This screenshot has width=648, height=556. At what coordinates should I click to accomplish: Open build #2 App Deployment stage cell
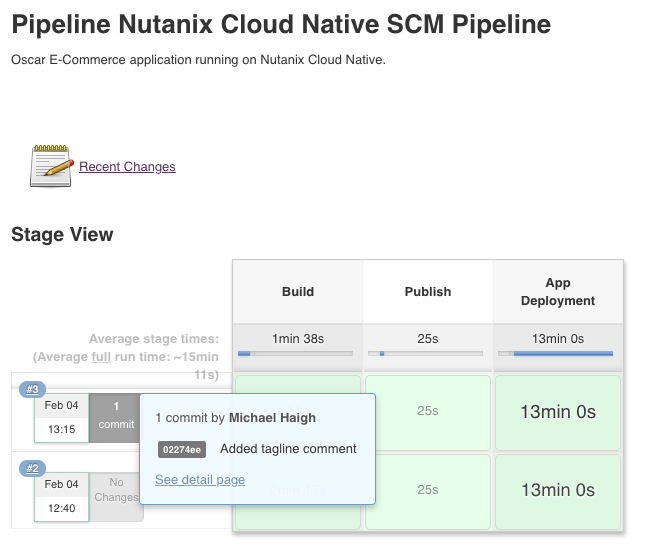558,492
